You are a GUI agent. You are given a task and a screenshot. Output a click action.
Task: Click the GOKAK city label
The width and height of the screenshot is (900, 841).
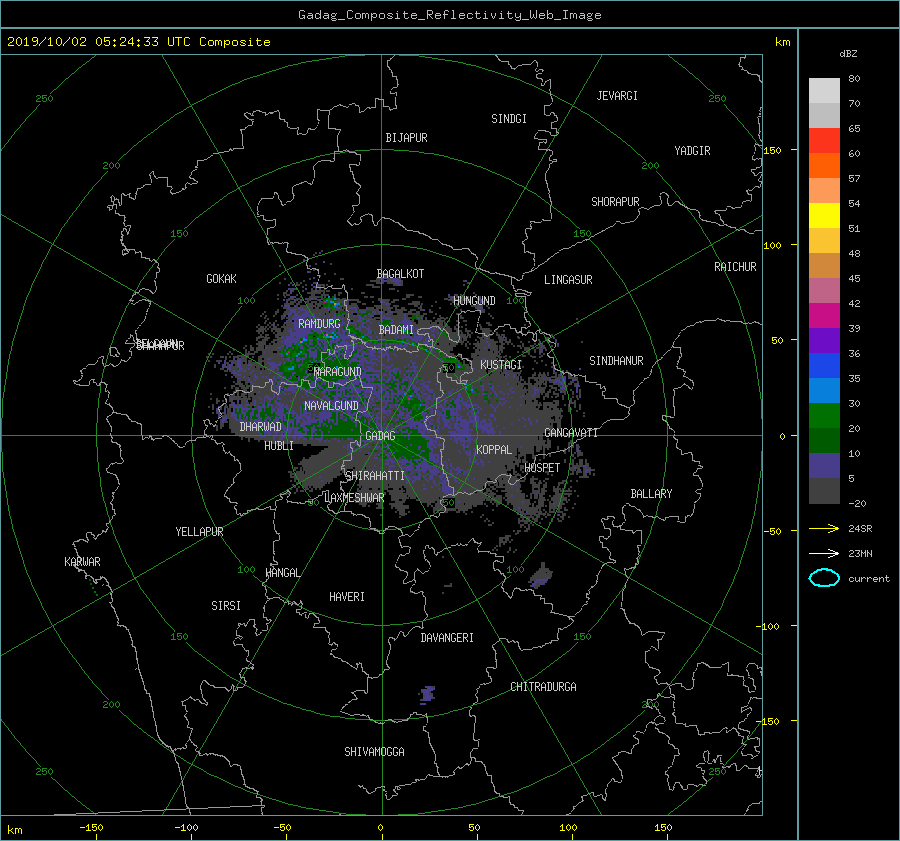[221, 279]
